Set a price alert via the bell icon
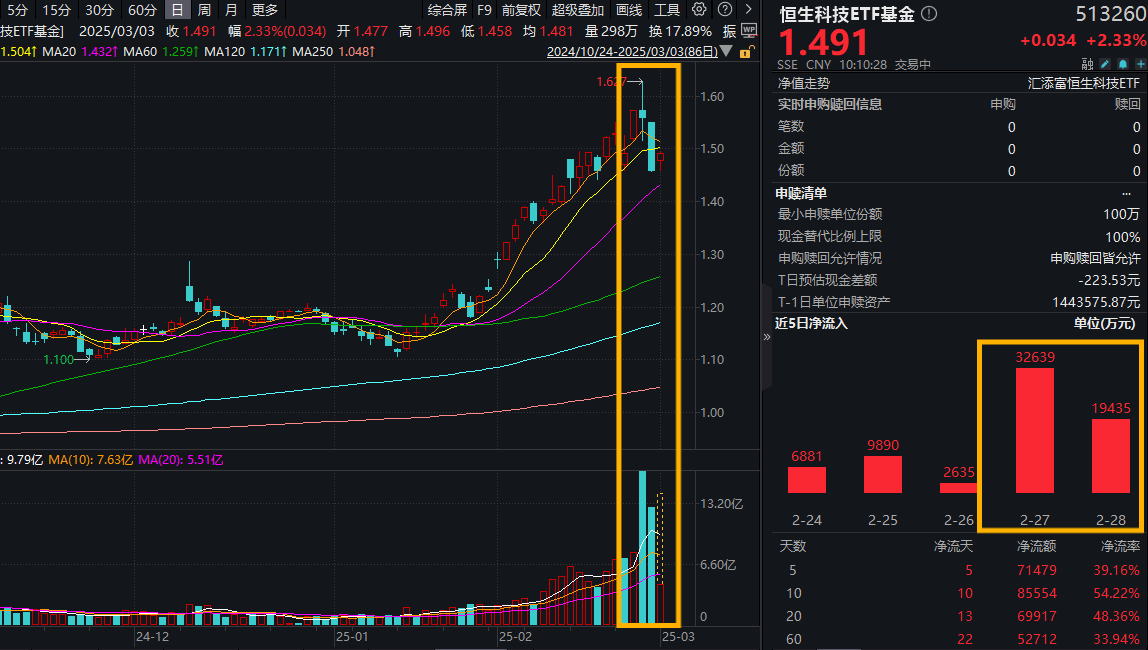This screenshot has height=650, width=1148. pyautogui.click(x=1122, y=62)
